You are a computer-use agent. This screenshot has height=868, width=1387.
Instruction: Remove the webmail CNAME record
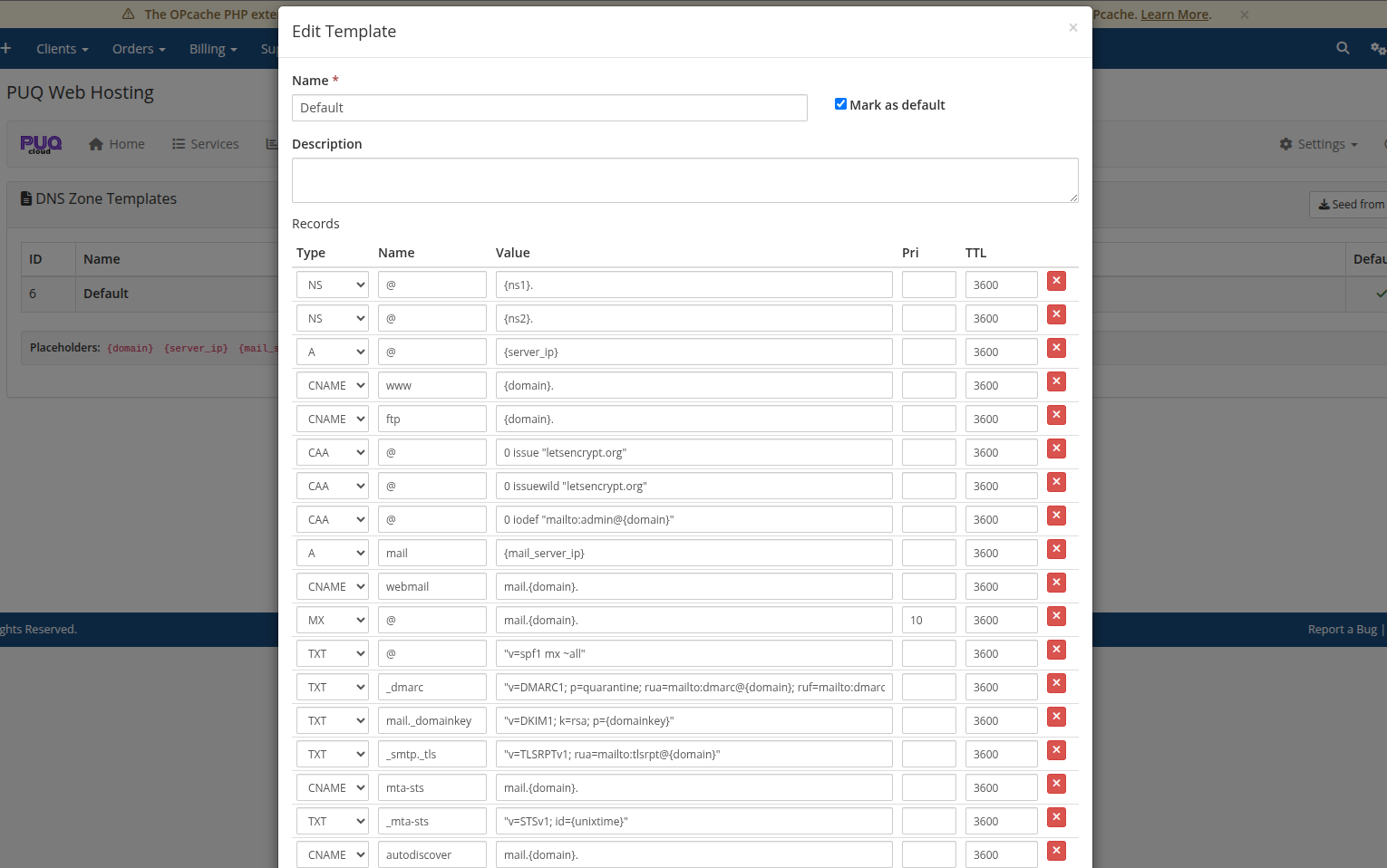pyautogui.click(x=1056, y=583)
